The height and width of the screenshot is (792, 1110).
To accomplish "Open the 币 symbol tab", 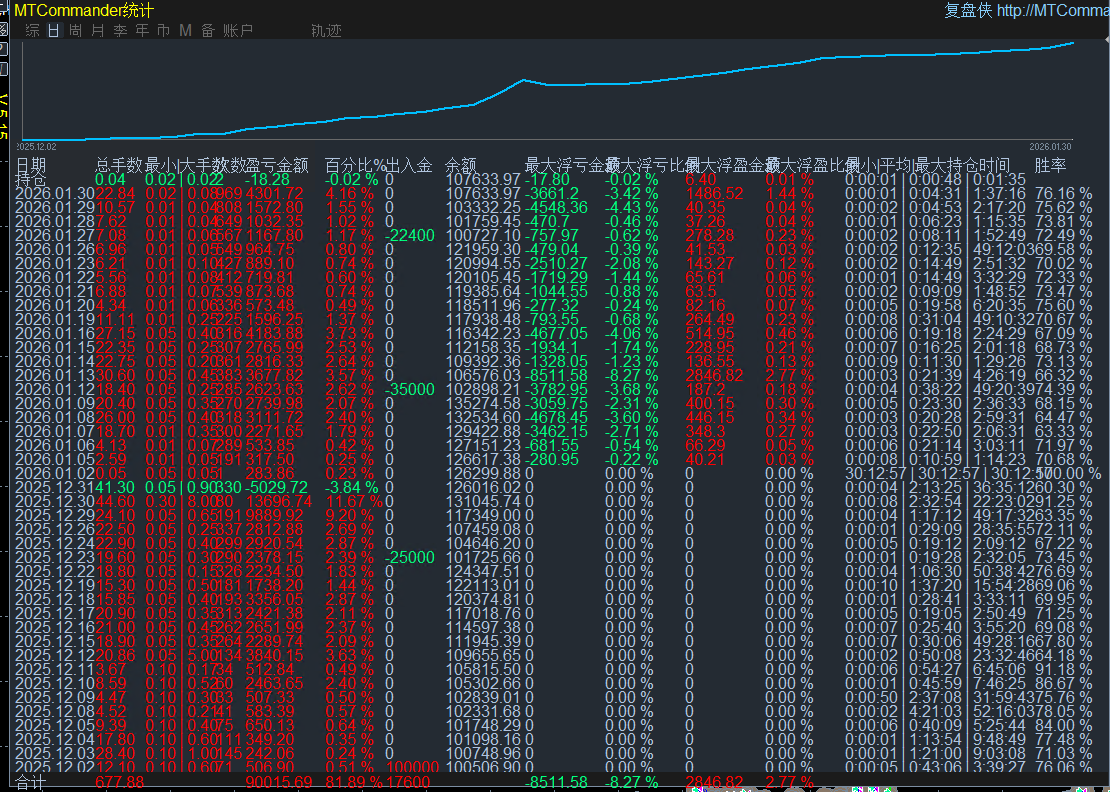I will [164, 30].
